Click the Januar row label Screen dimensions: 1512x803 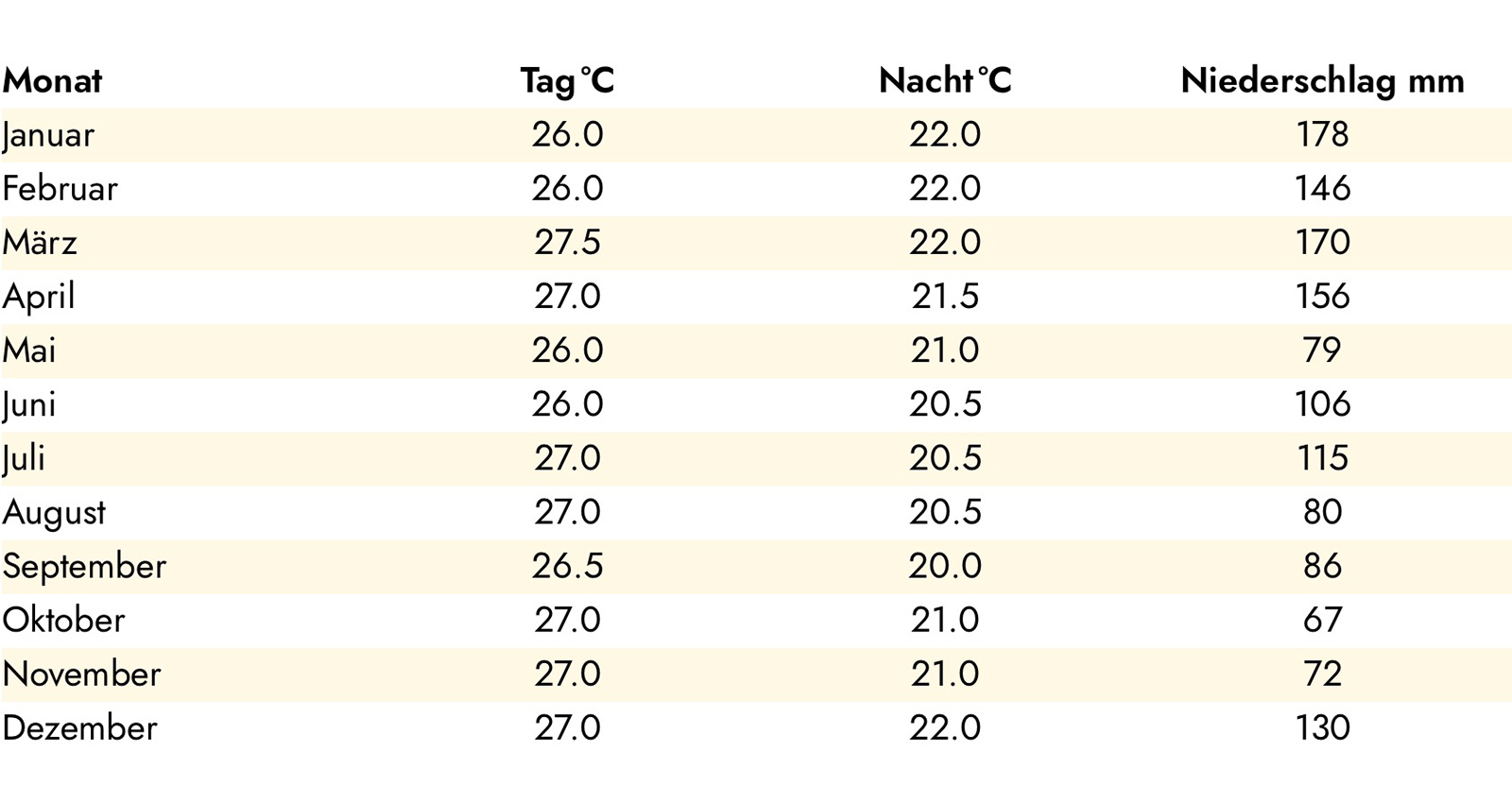[x=48, y=135]
